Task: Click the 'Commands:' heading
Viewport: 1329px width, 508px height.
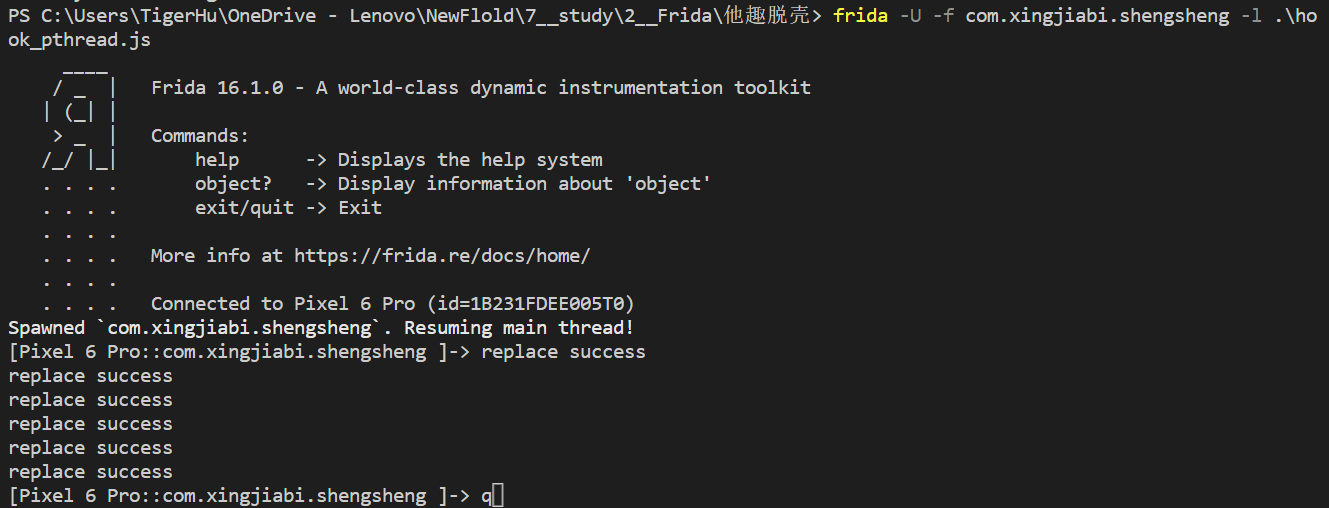Action: [x=200, y=136]
